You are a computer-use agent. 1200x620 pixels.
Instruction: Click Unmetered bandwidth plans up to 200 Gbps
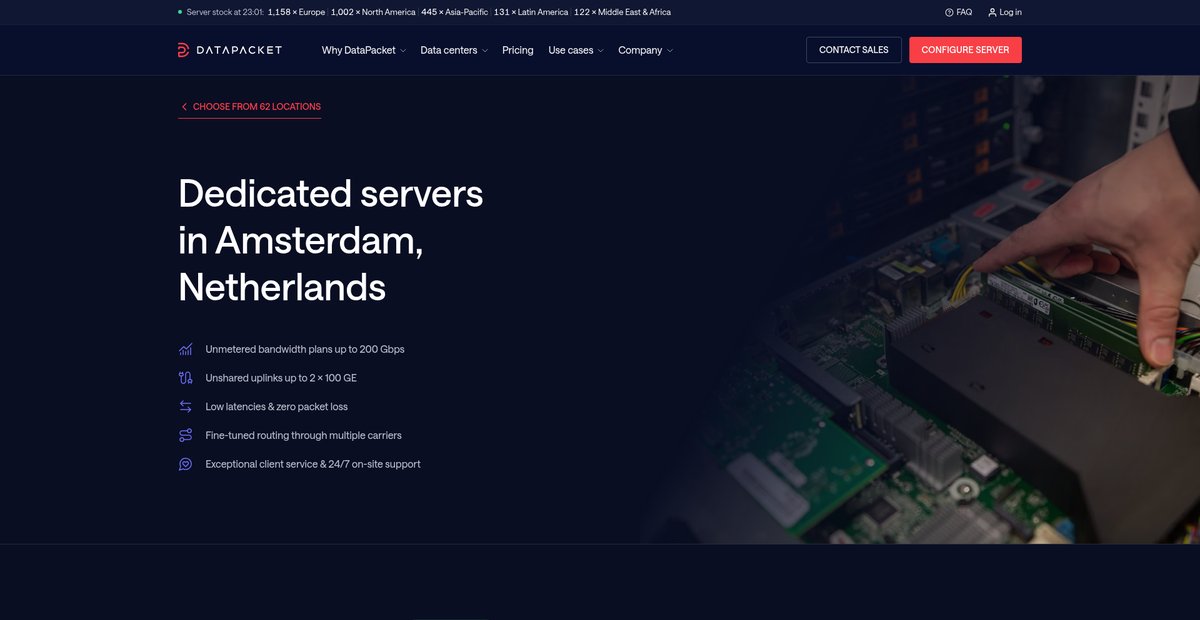pyautogui.click(x=305, y=349)
